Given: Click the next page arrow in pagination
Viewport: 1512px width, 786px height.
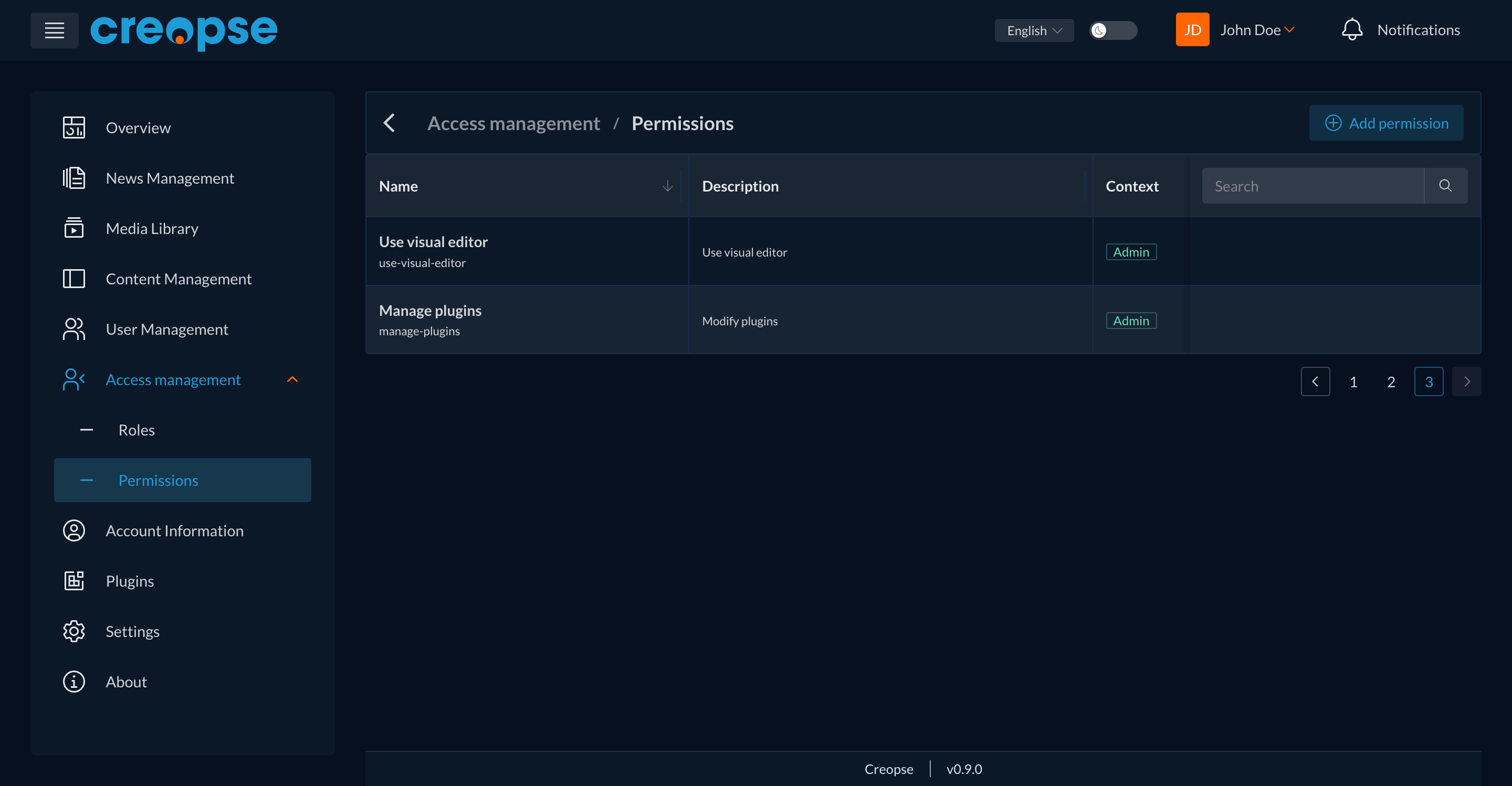Looking at the screenshot, I should (1466, 381).
